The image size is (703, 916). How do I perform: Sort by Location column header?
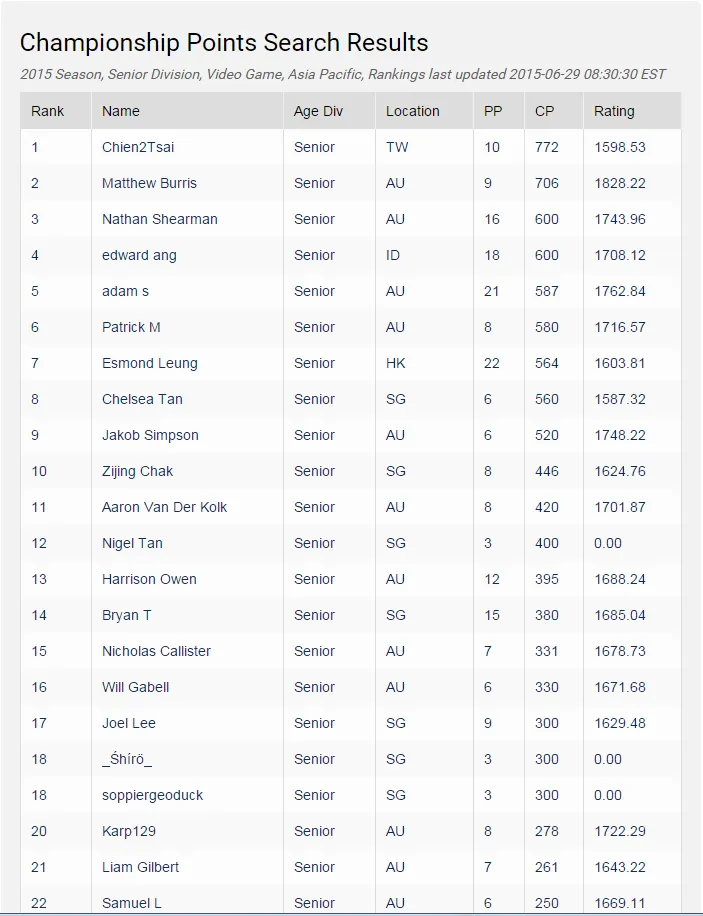click(412, 111)
